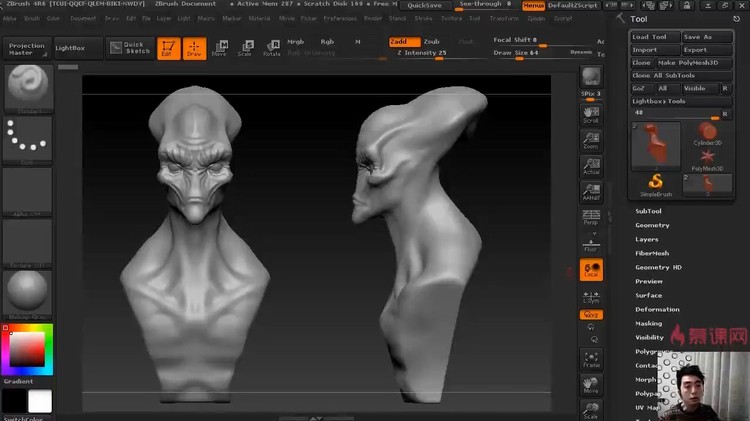Choose the SimpleBrush tool icon
Screen dimensions: 750x421
[656, 183]
